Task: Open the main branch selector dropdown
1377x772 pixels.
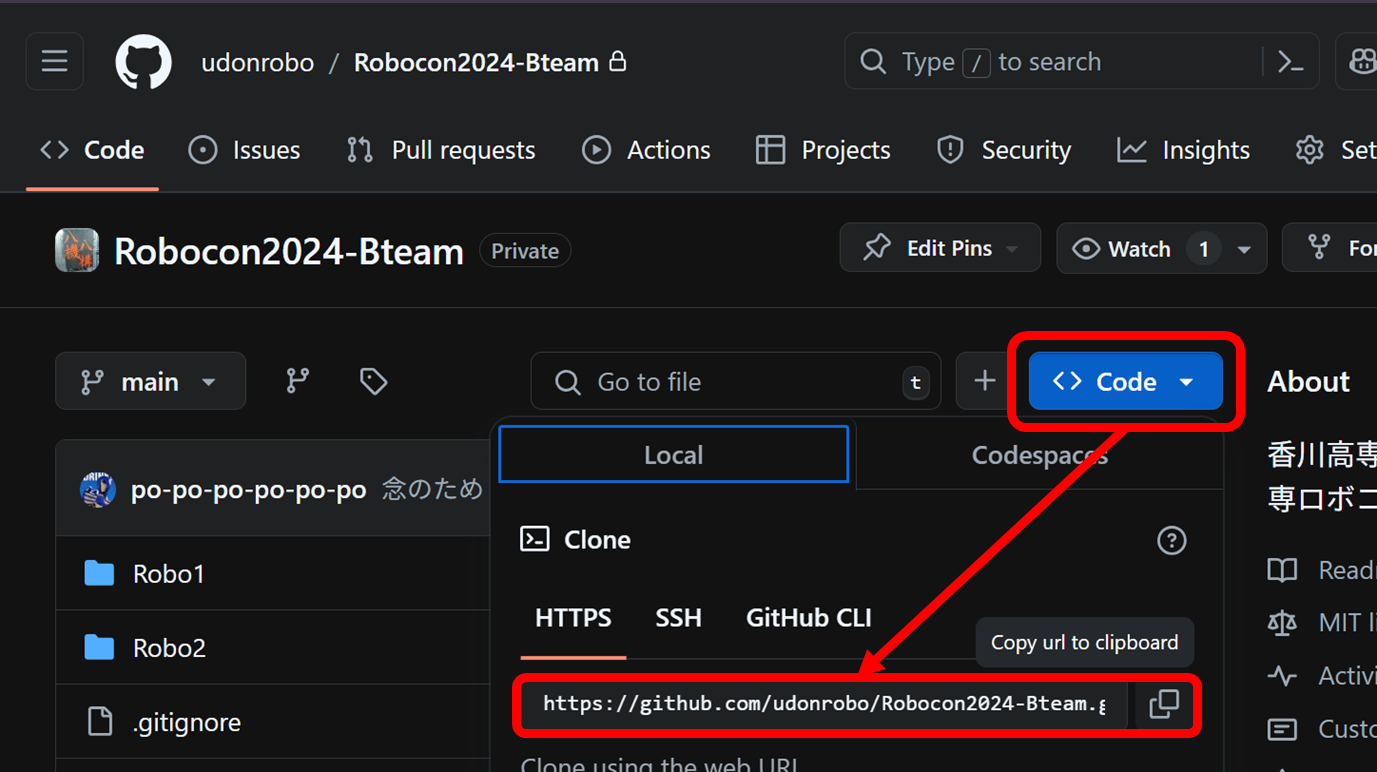Action: (150, 381)
